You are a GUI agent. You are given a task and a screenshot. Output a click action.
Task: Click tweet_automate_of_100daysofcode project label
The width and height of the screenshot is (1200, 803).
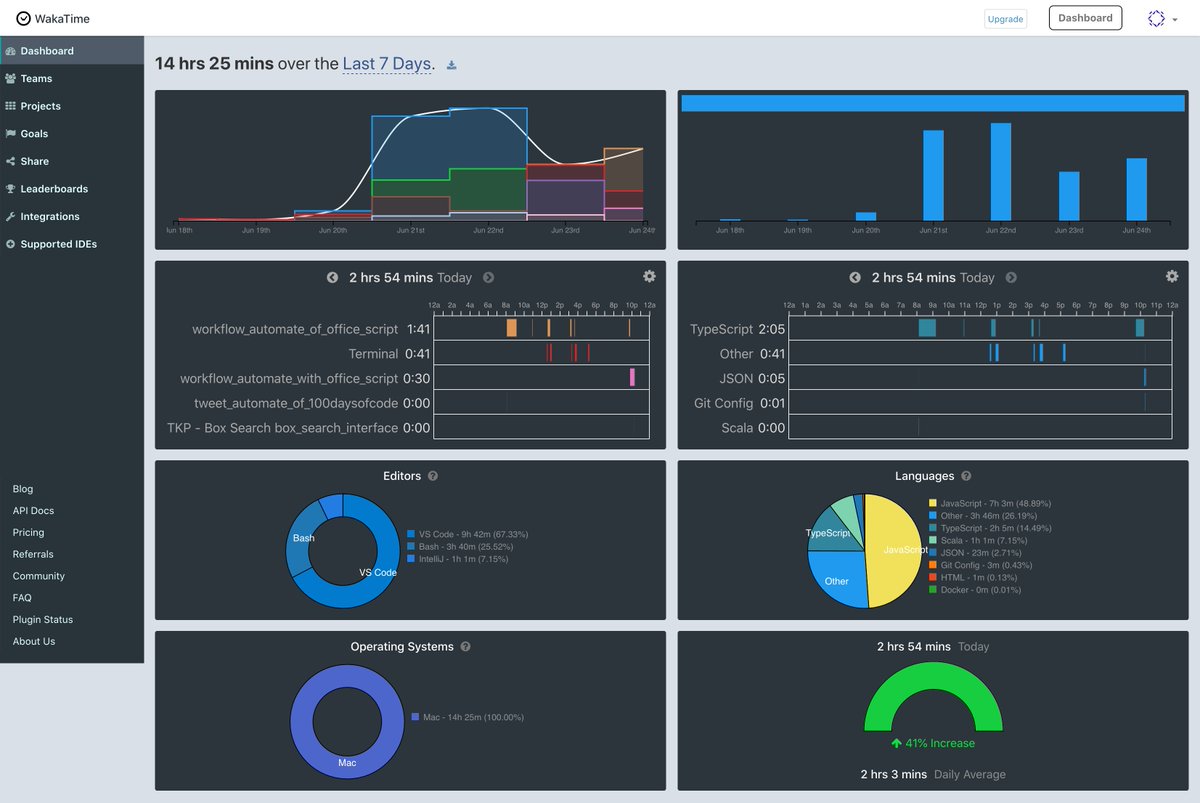(296, 403)
